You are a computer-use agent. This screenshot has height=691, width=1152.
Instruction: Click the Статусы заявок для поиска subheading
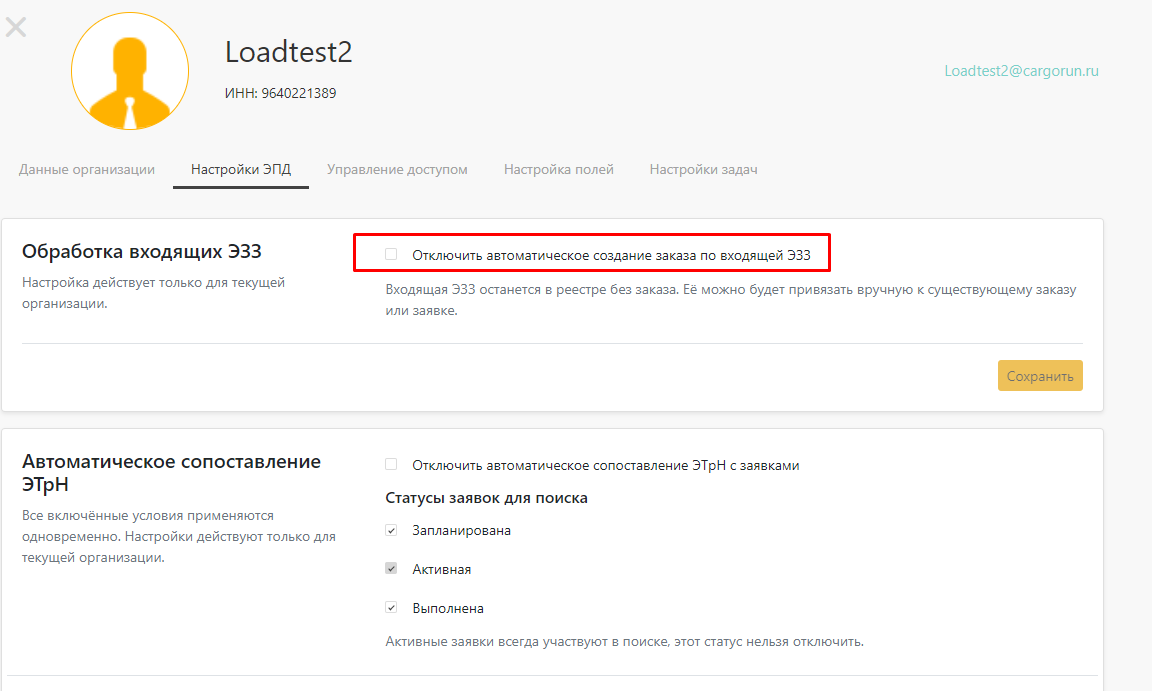pyautogui.click(x=486, y=498)
